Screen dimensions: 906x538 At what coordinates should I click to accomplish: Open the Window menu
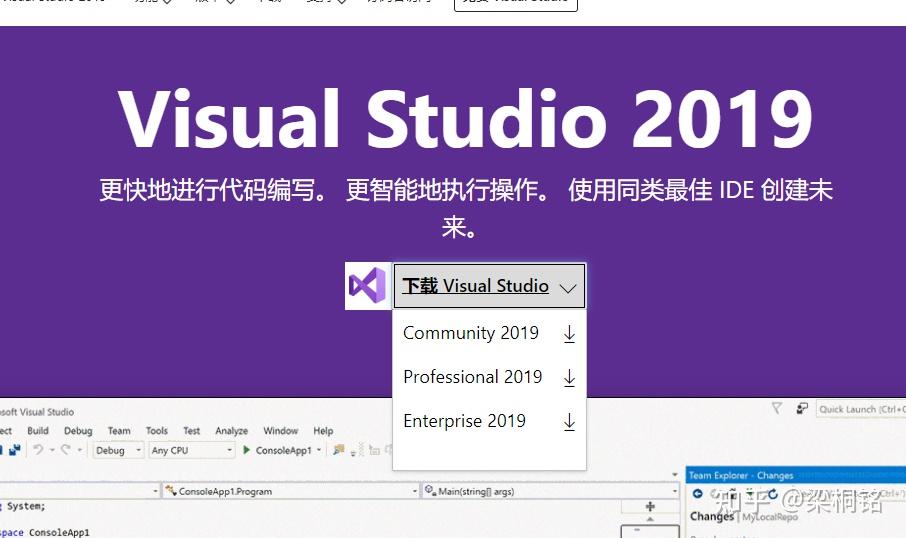(x=280, y=431)
